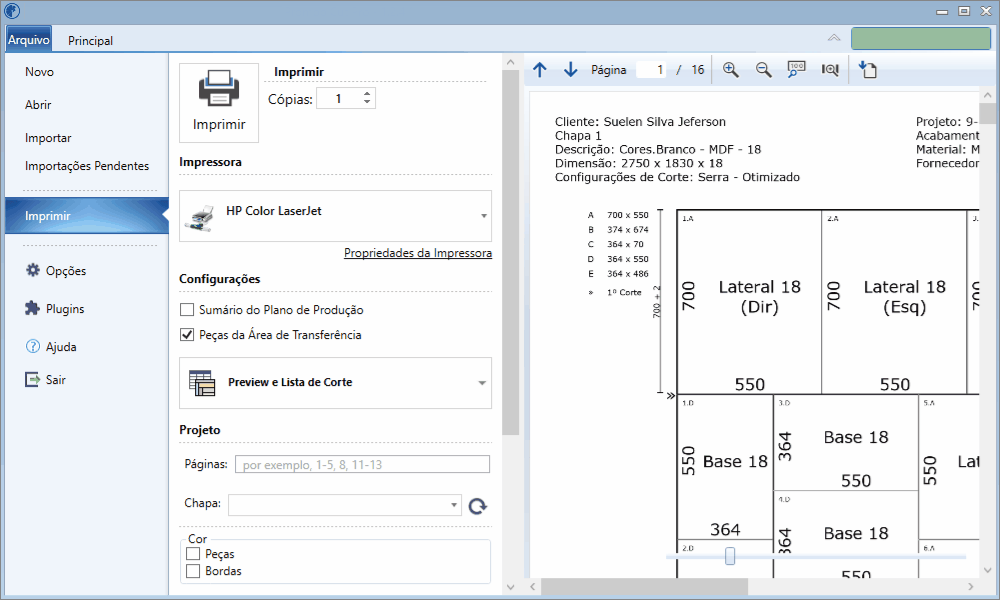Screen dimensions: 1000x600
Task: Enable Sumário do Plano de Produção
Action: (x=187, y=310)
